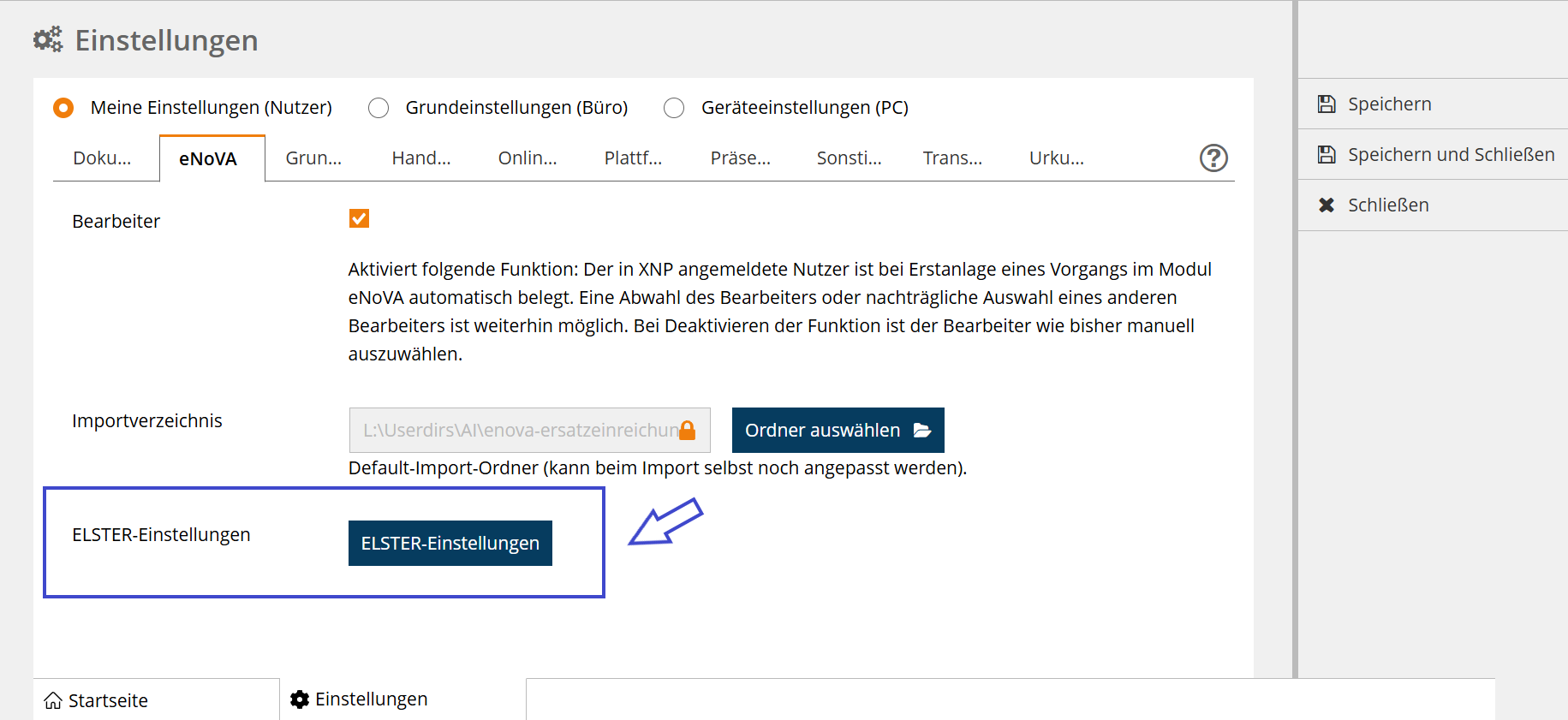Viewport: 1568px width, 720px height.
Task: Select Grundeinstellungen (Büro) radio button
Action: click(x=379, y=108)
